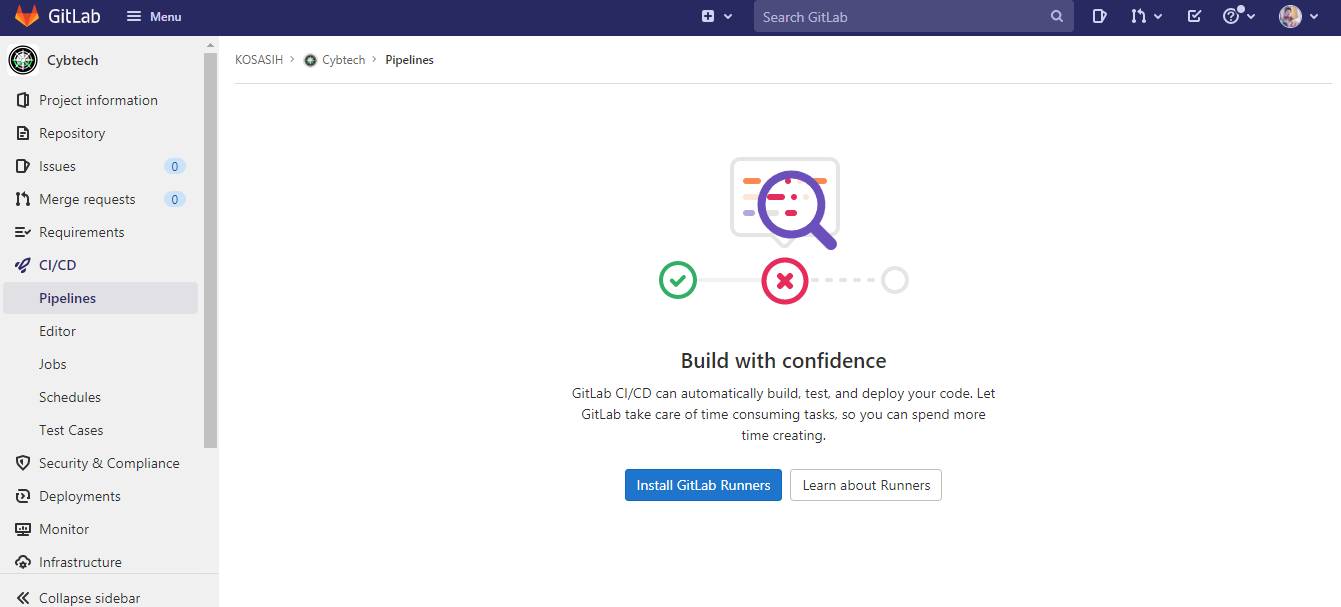Open Infrastructure section
This screenshot has height=607, width=1341.
pyautogui.click(x=80, y=562)
